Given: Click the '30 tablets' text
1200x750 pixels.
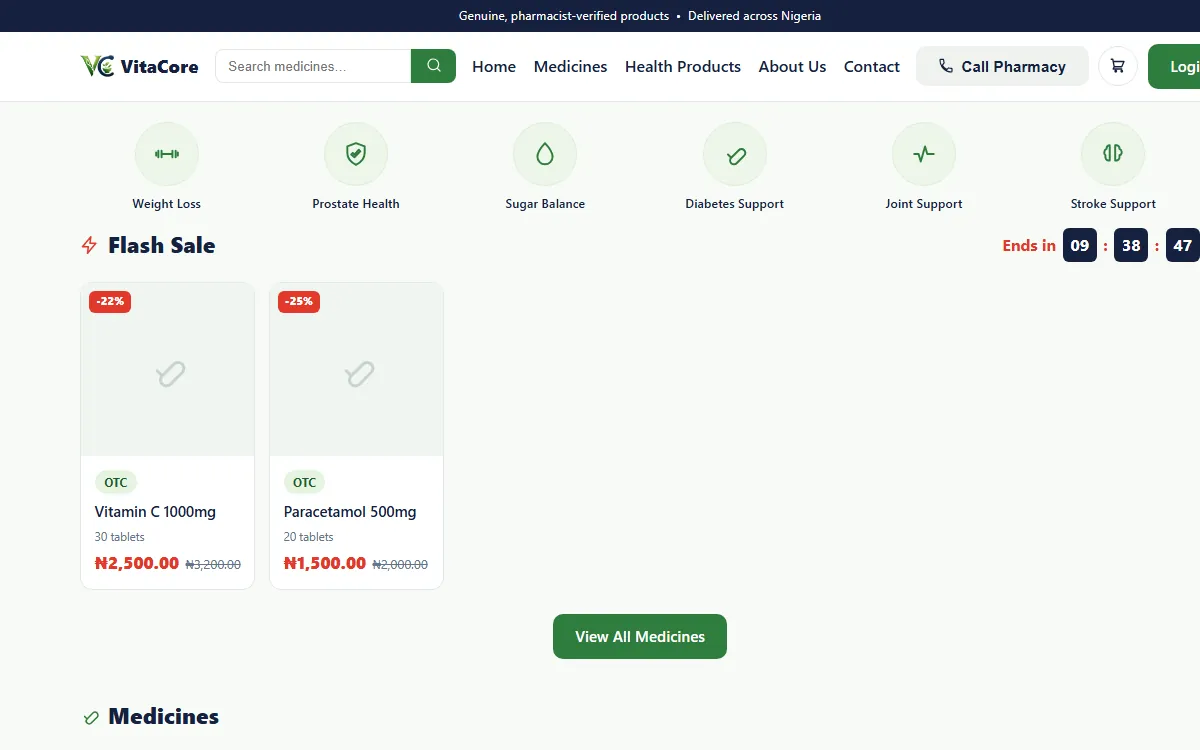Looking at the screenshot, I should point(120,537).
